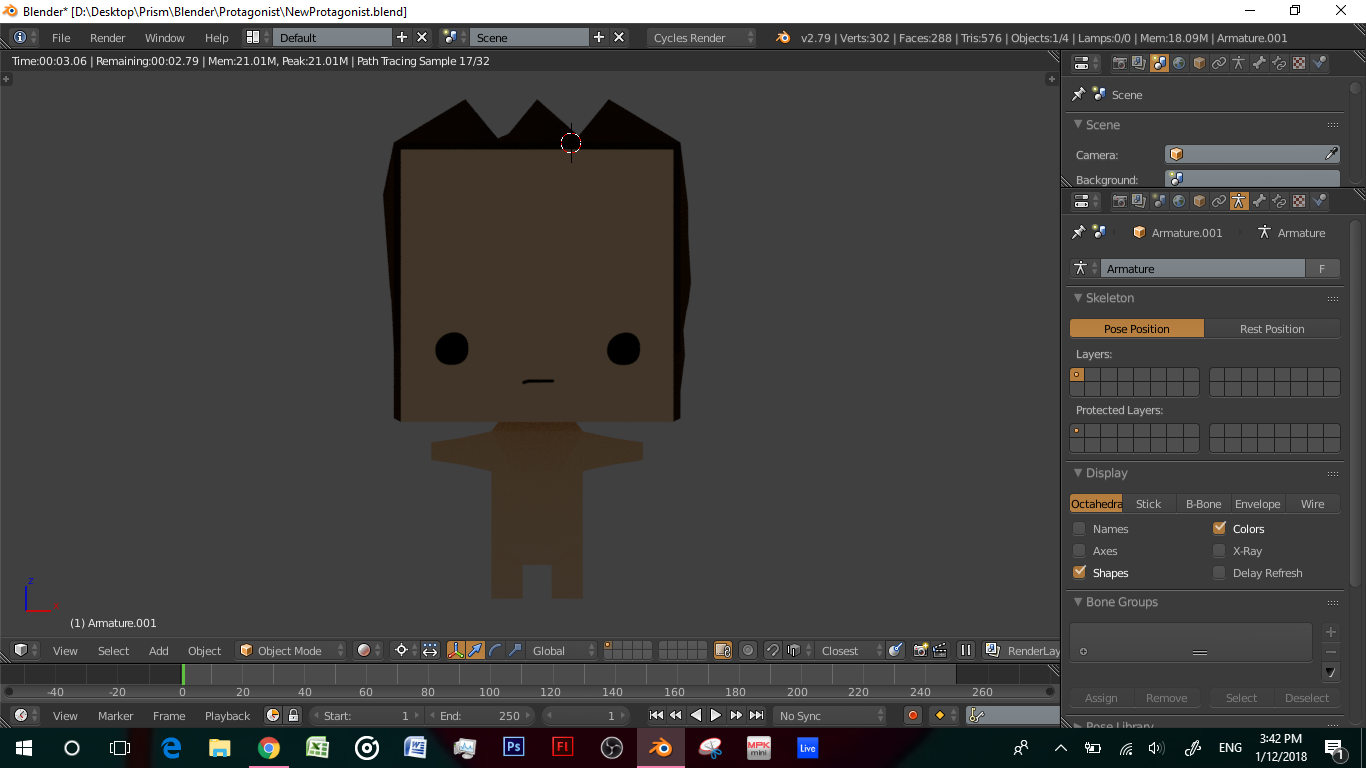Enable the X-Ray display checkbox
1366x768 pixels.
1219,551
